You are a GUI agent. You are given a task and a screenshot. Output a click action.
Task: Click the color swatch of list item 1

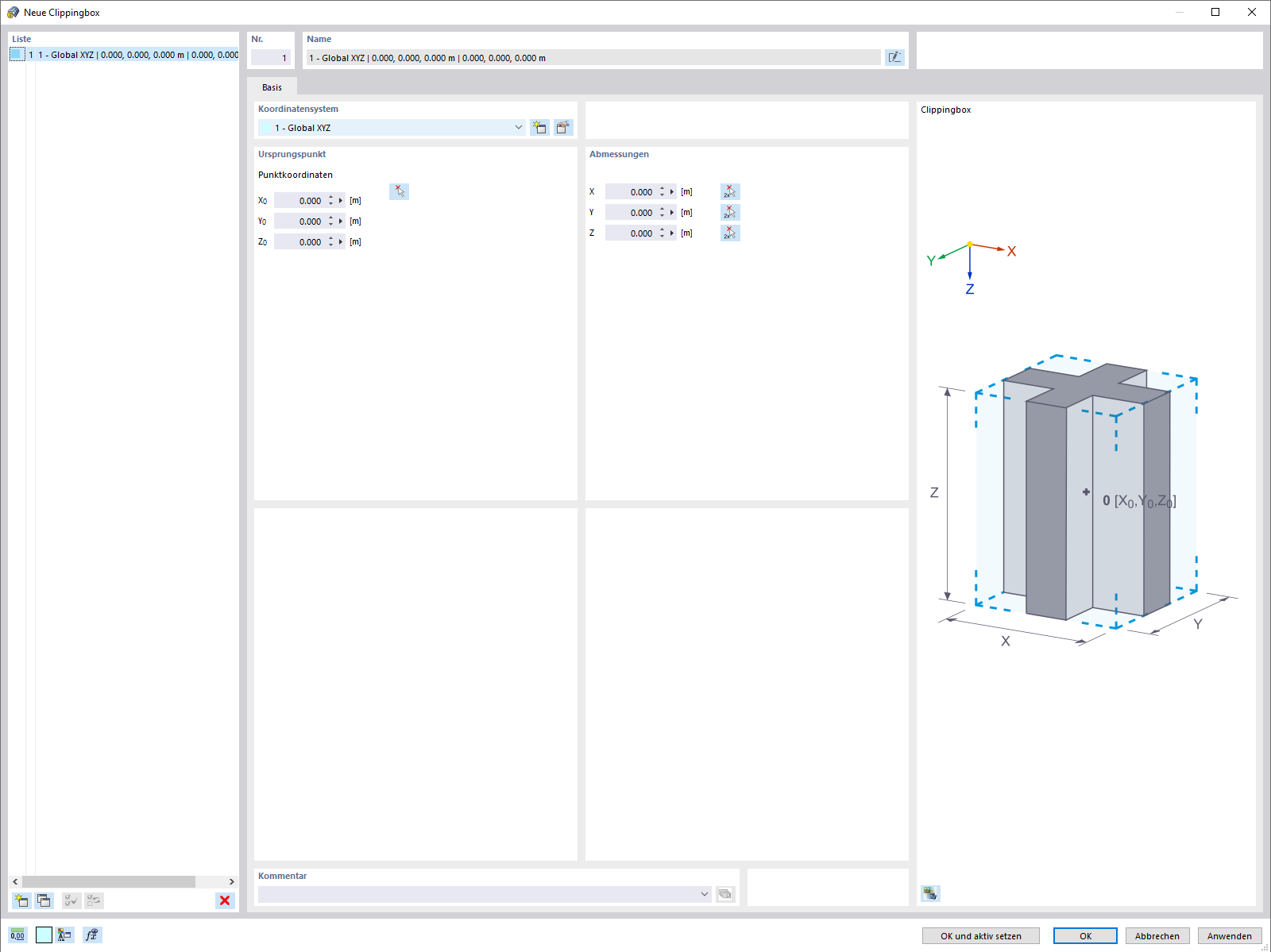(x=17, y=54)
